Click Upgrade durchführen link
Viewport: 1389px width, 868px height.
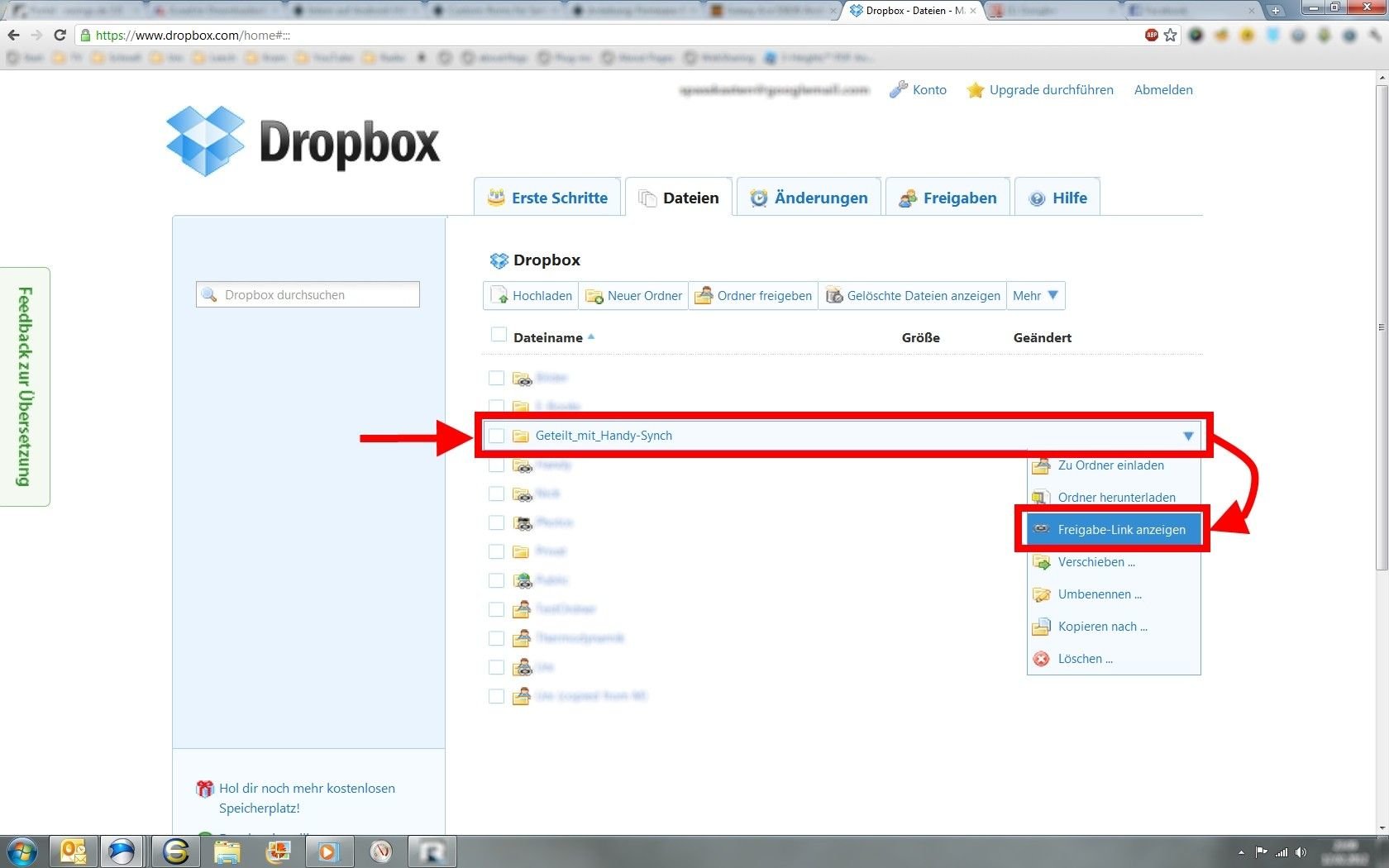point(1051,90)
